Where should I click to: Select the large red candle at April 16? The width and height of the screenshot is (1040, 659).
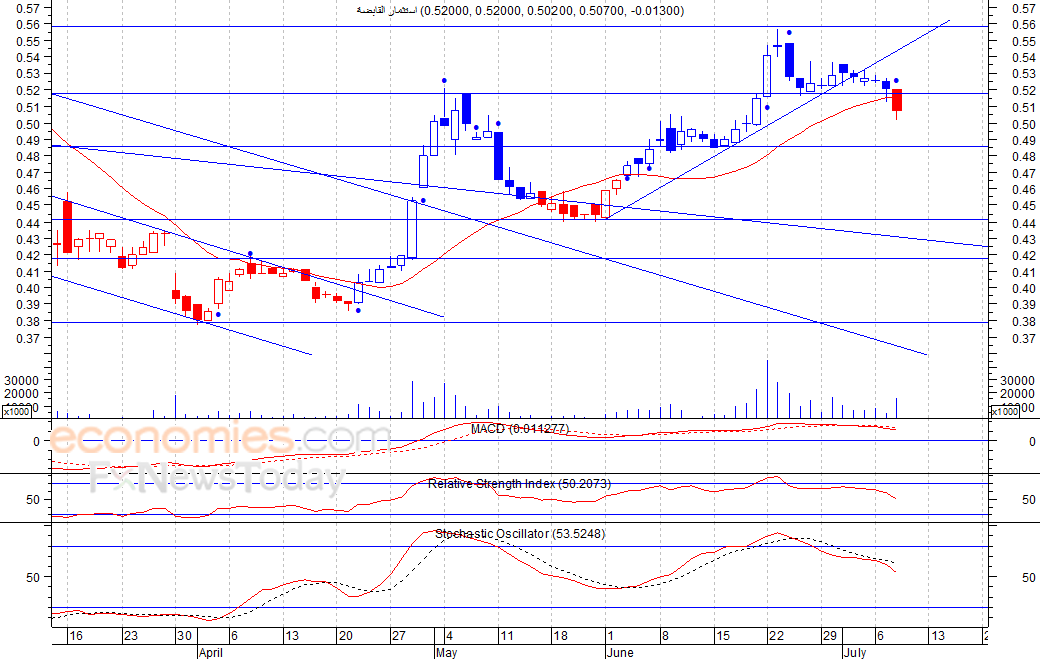click(67, 227)
